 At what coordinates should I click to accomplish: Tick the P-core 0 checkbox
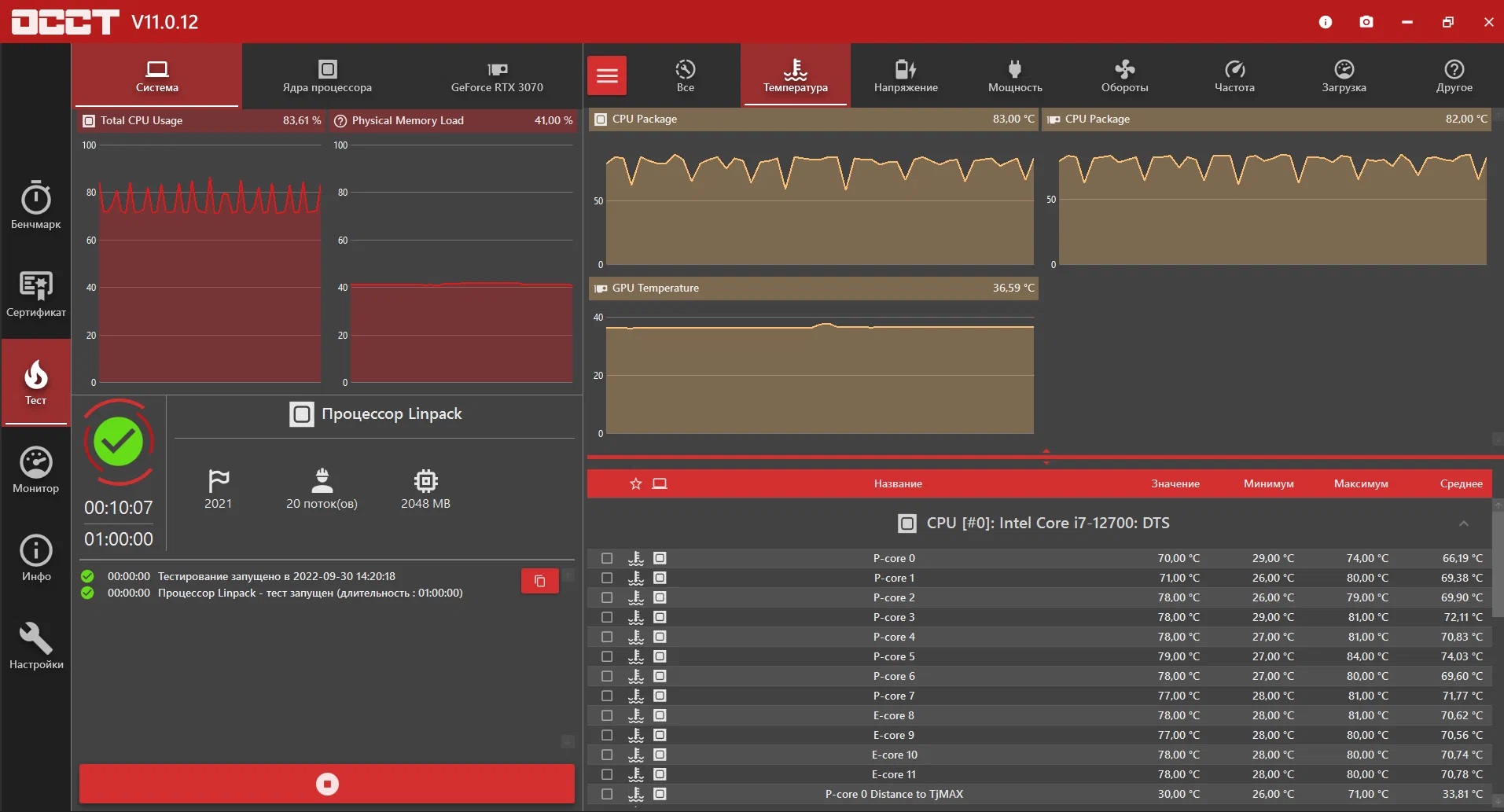coord(607,558)
